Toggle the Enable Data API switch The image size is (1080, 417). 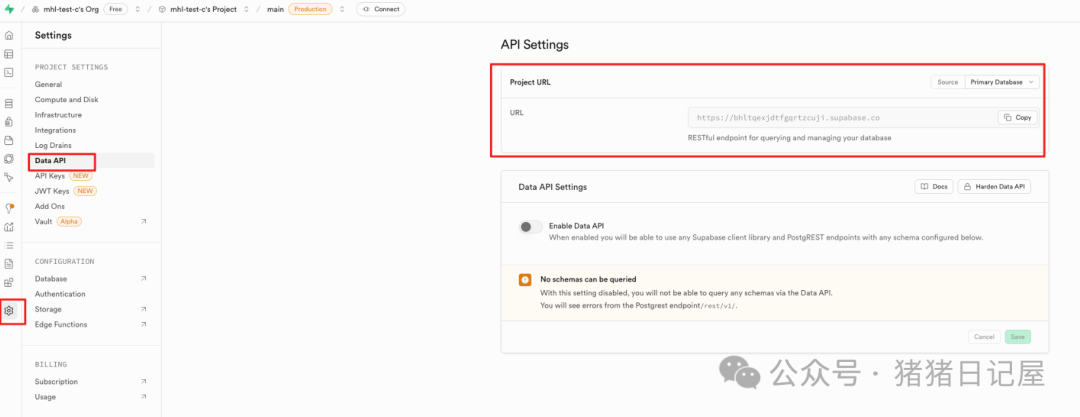tap(530, 227)
